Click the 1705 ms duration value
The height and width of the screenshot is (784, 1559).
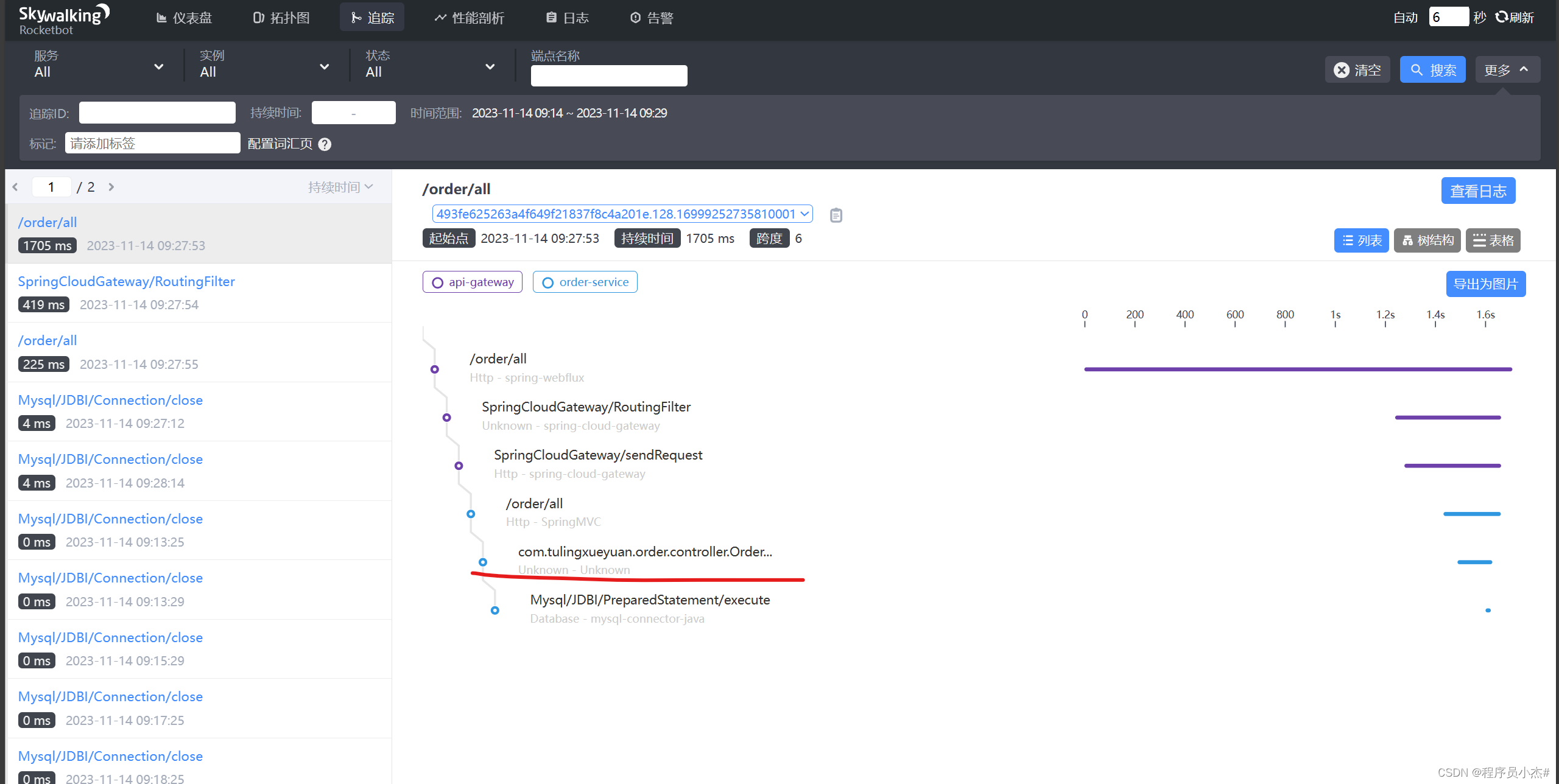pyautogui.click(x=710, y=239)
